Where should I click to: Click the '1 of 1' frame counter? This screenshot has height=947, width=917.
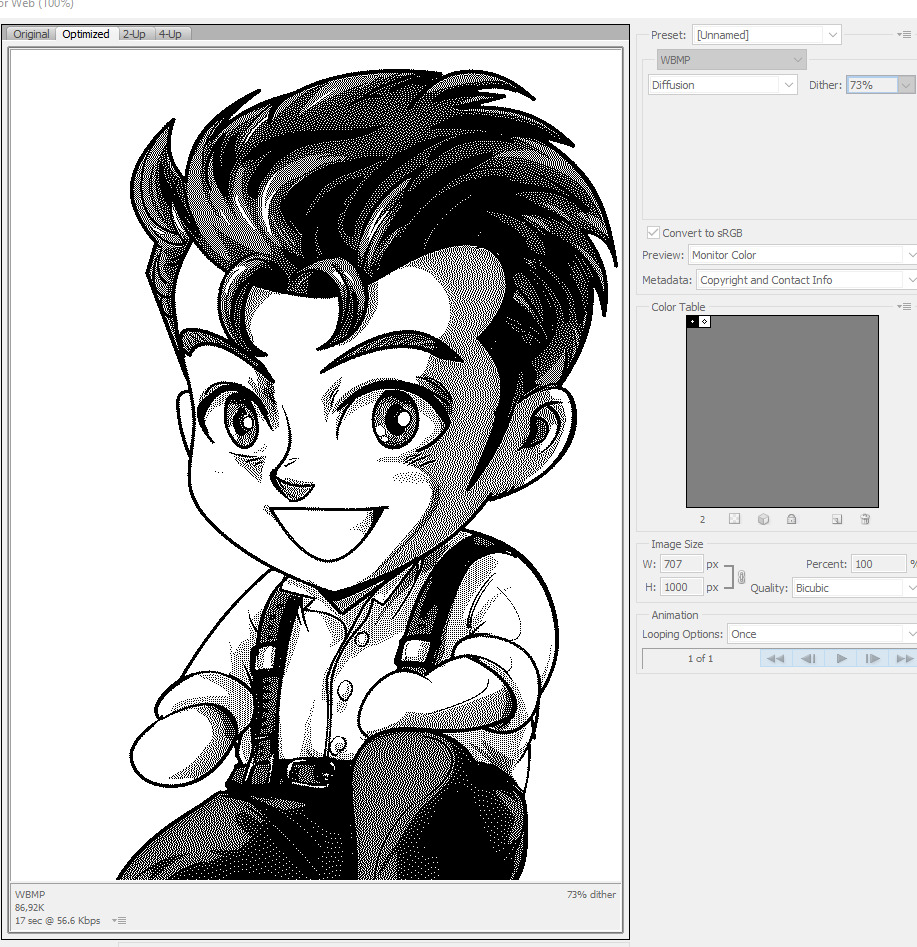coord(701,658)
